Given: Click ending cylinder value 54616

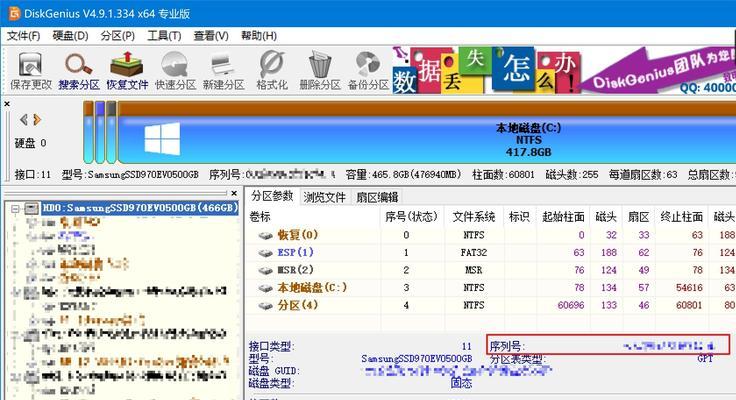Looking at the screenshot, I should coord(689,288).
